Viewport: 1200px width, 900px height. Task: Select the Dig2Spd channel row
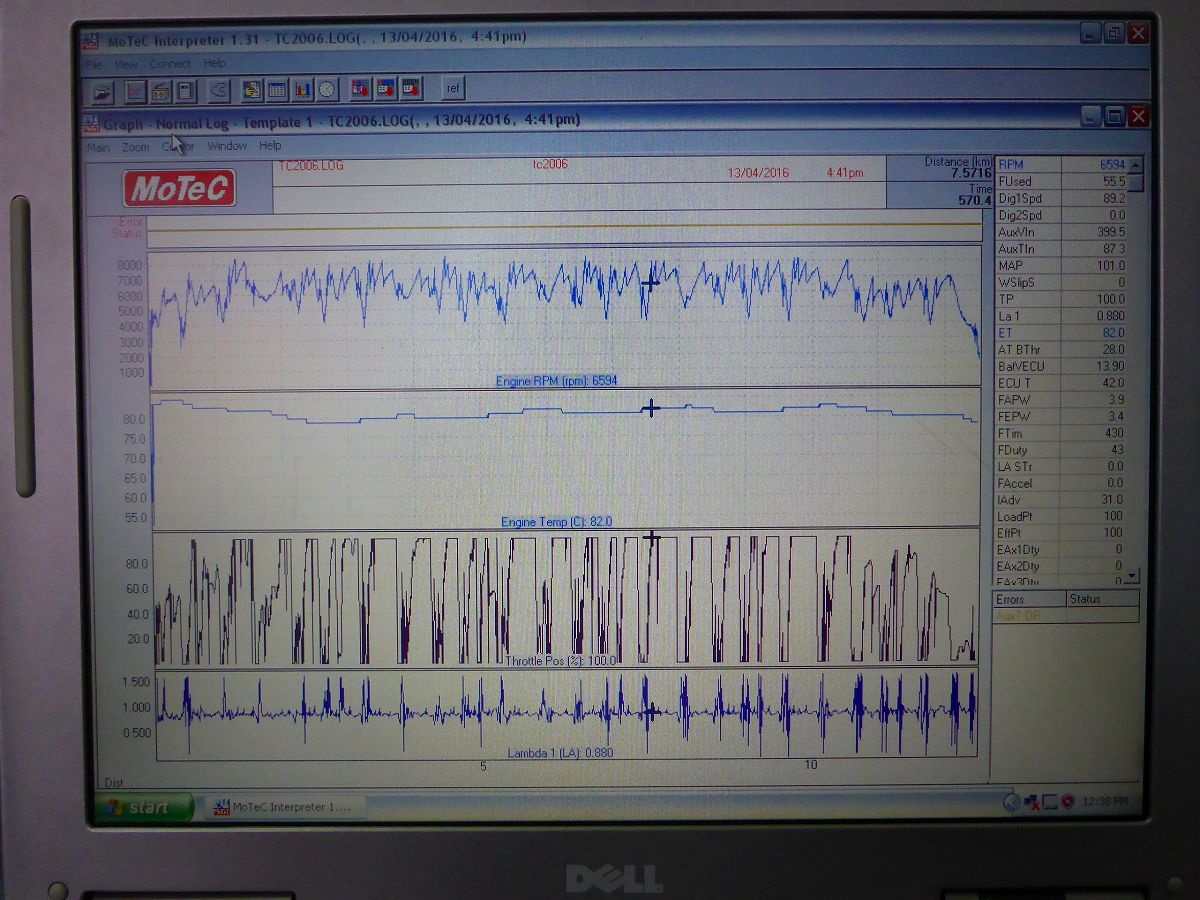click(x=1061, y=215)
